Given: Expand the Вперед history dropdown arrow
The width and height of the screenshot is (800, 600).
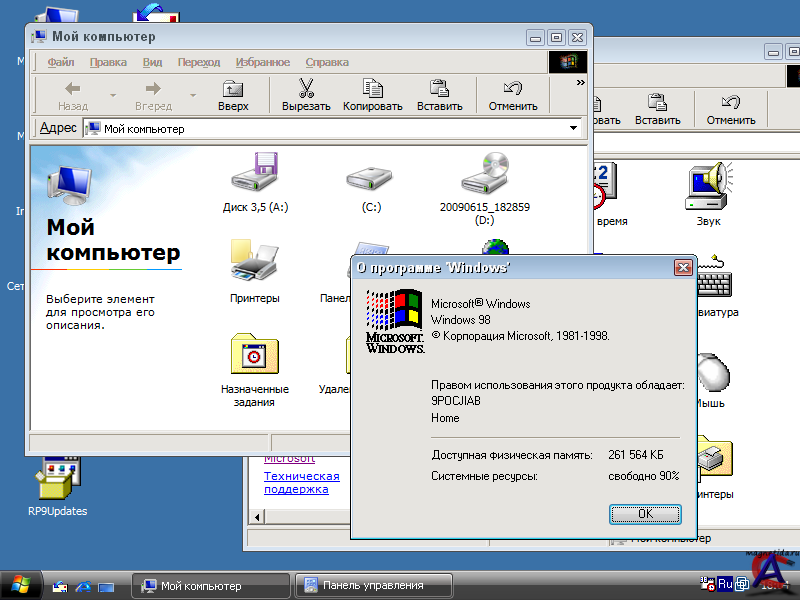Looking at the screenshot, I should [x=193, y=95].
